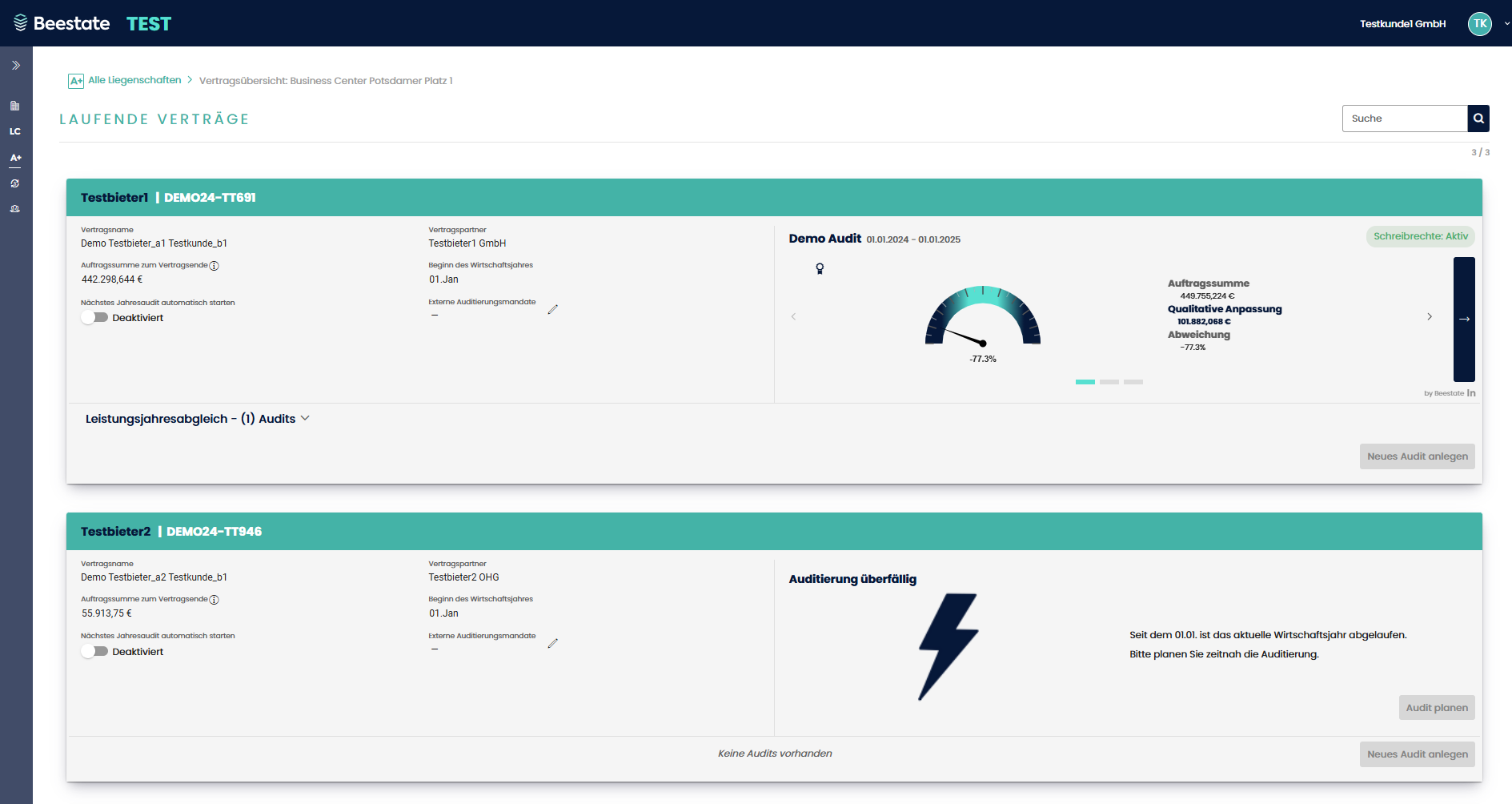This screenshot has width=1512, height=804.
Task: Click the search magnifier button
Action: click(1478, 119)
